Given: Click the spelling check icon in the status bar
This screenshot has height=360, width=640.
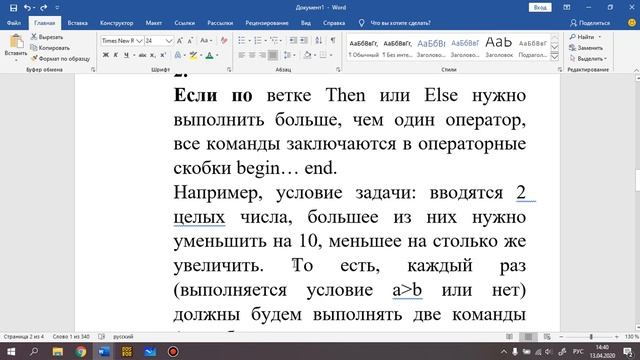Looking at the screenshot, I should (x=102, y=337).
